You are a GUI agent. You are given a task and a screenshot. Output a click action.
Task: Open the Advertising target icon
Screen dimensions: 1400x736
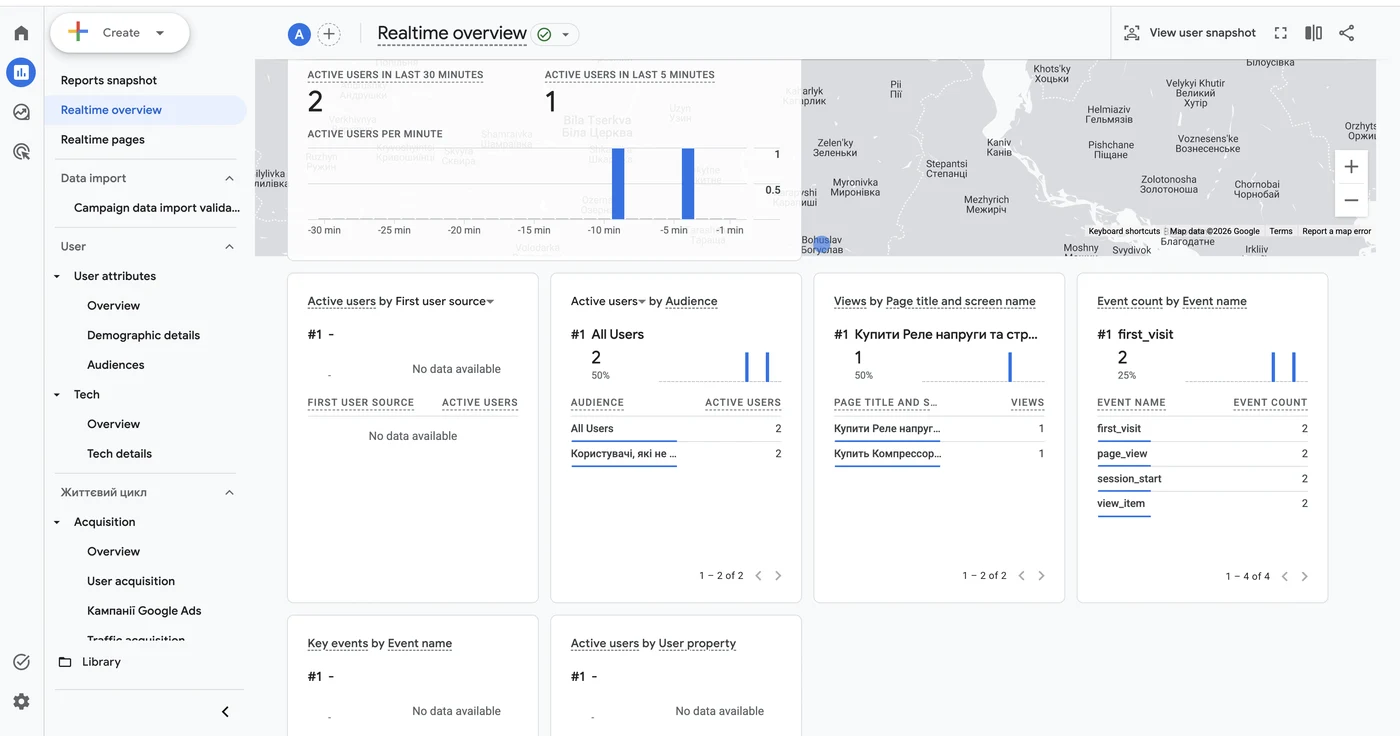[x=21, y=152]
